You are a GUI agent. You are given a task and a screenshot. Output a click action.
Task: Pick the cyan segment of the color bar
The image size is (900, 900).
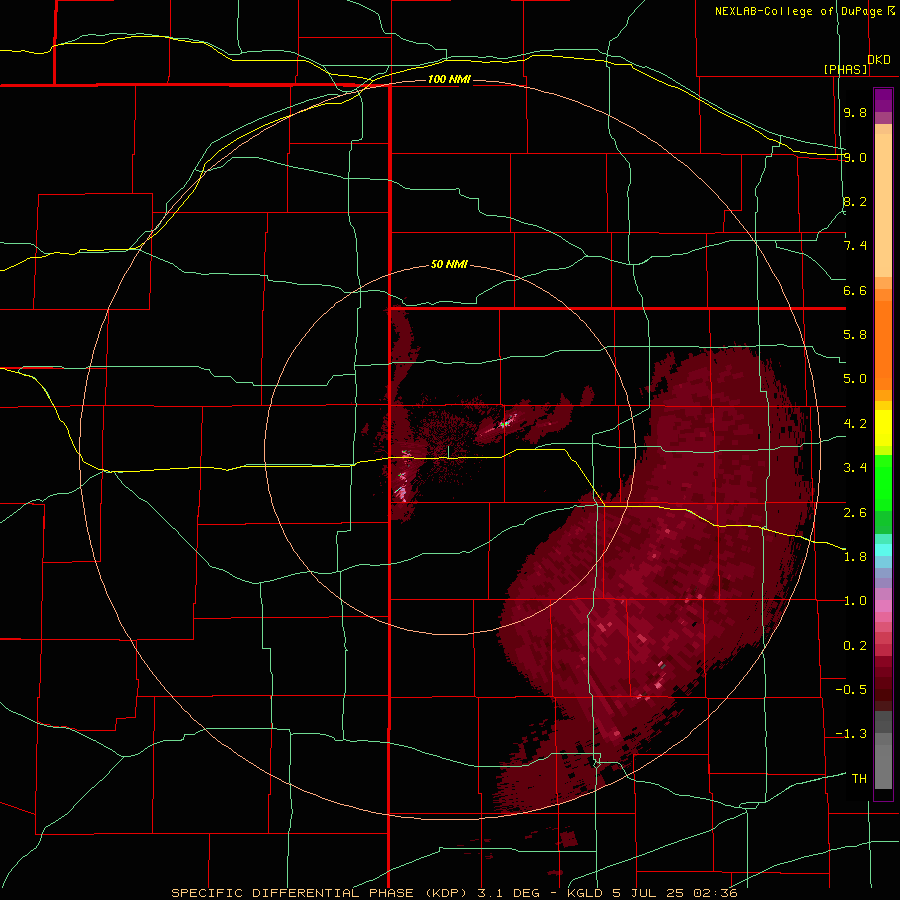coord(883,550)
